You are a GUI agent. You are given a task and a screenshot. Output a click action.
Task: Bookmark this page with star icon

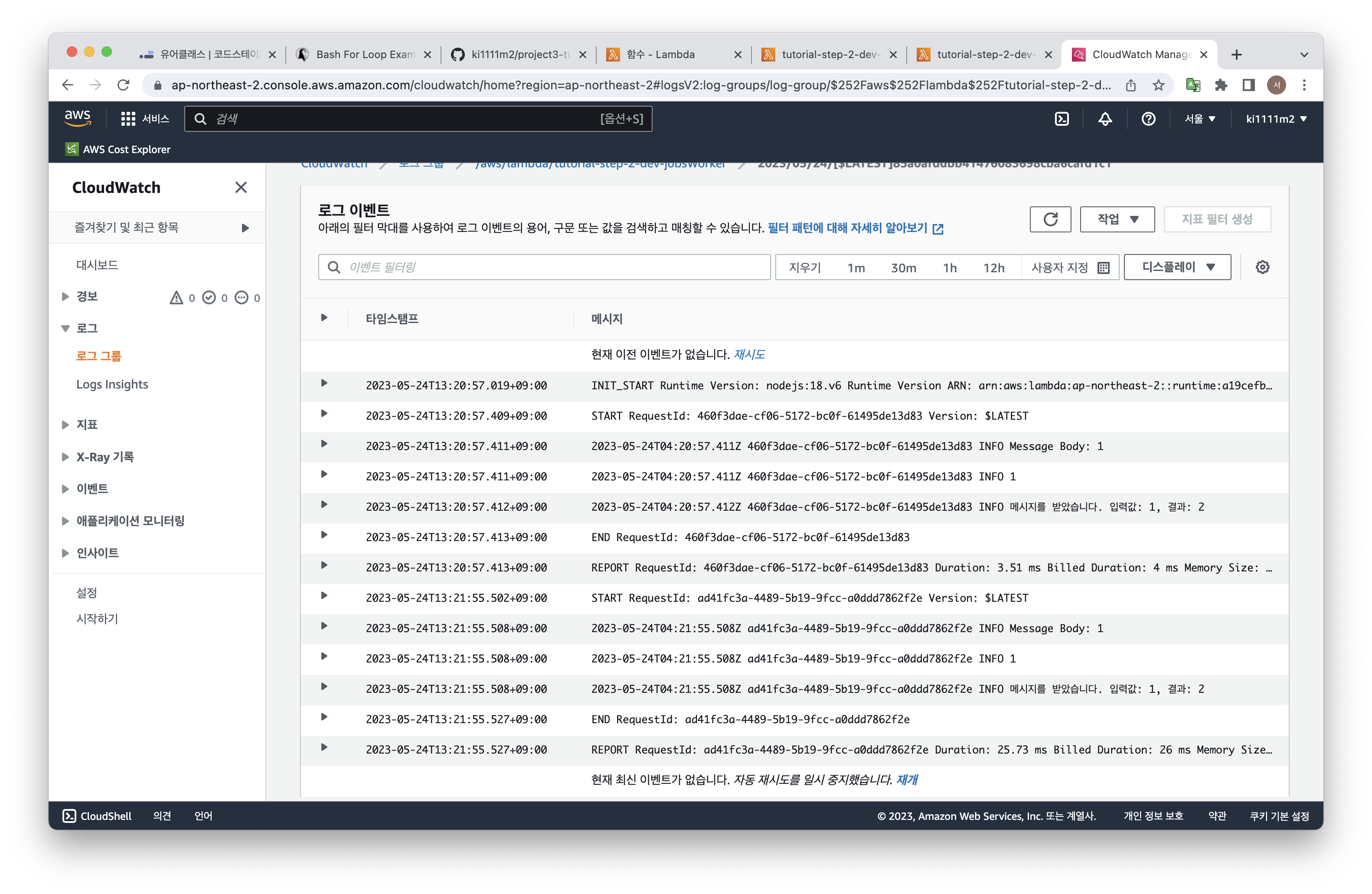(1158, 85)
